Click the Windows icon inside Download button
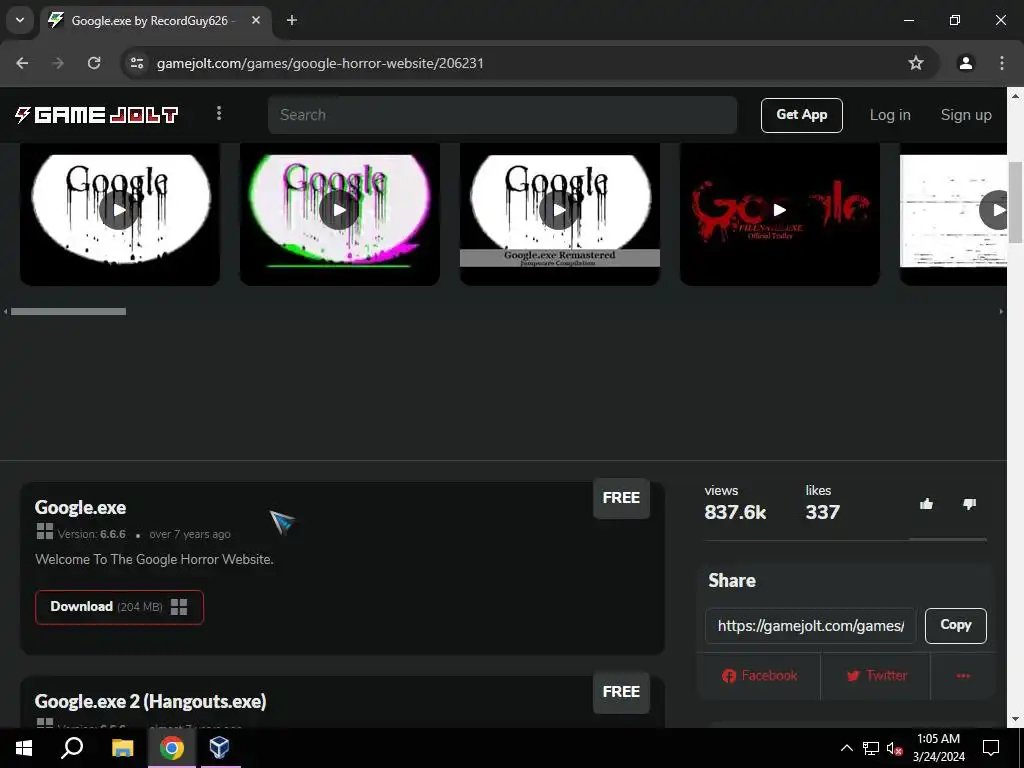Image resolution: width=1024 pixels, height=768 pixels. (x=179, y=607)
